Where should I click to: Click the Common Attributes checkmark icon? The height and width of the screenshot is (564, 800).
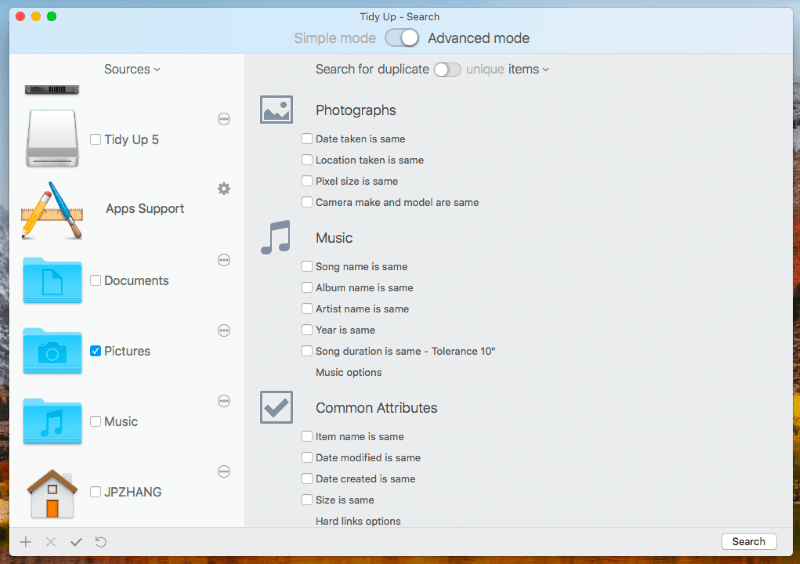(x=277, y=407)
